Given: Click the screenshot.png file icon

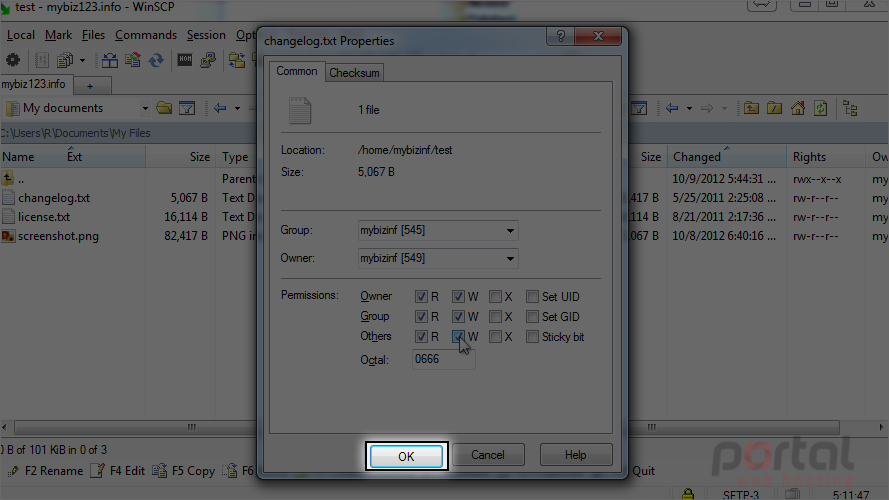Looking at the screenshot, I should point(8,236).
